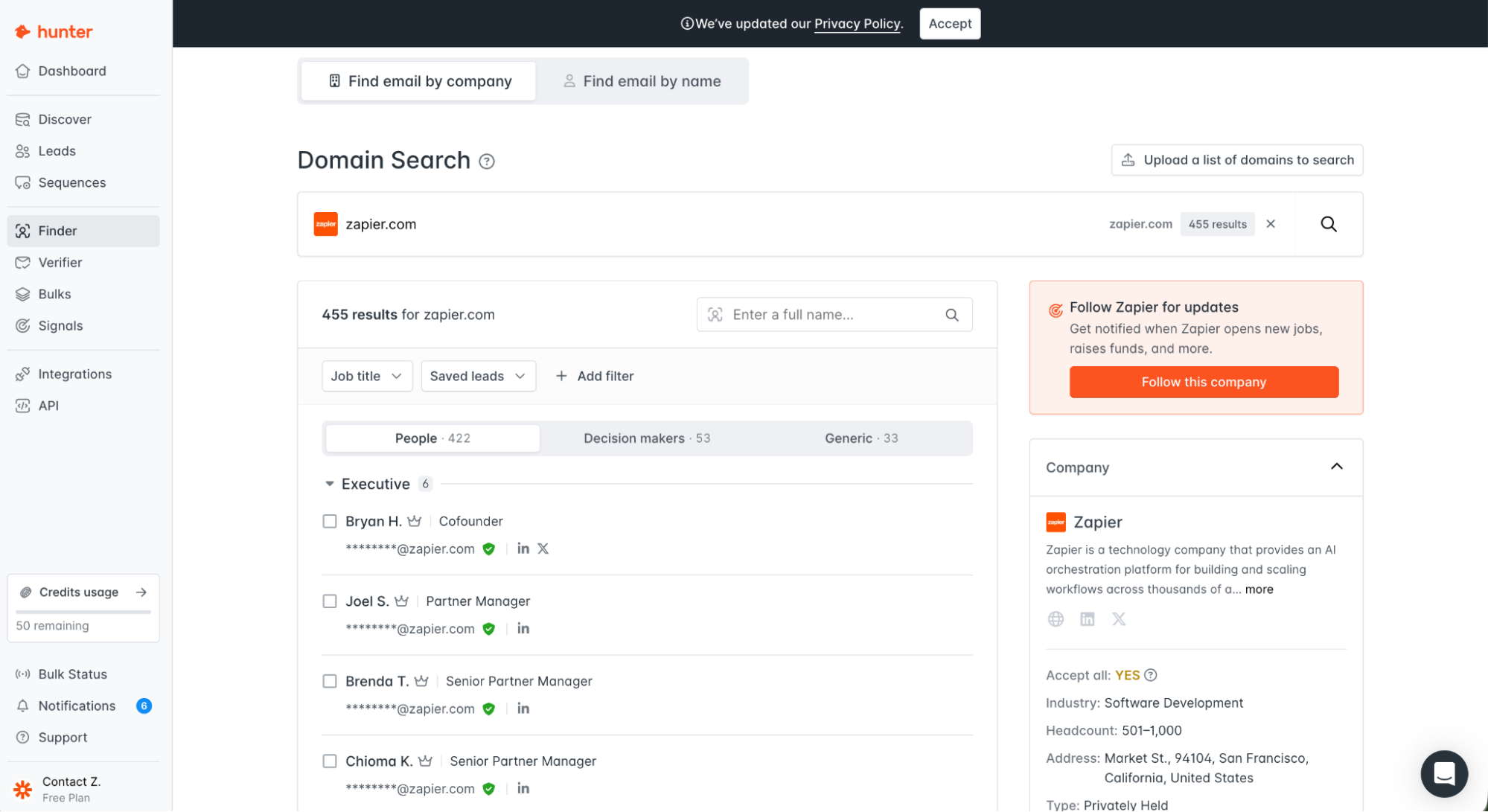The height and width of the screenshot is (812, 1488).
Task: Click search icon in full name field
Action: [x=952, y=315]
